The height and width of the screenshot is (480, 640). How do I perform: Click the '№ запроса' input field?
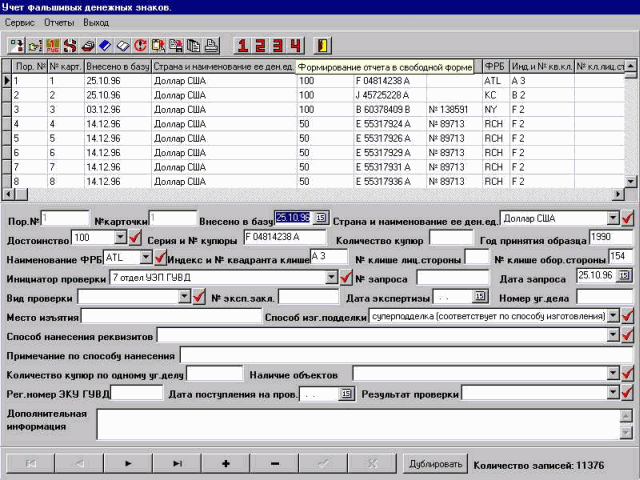point(453,278)
